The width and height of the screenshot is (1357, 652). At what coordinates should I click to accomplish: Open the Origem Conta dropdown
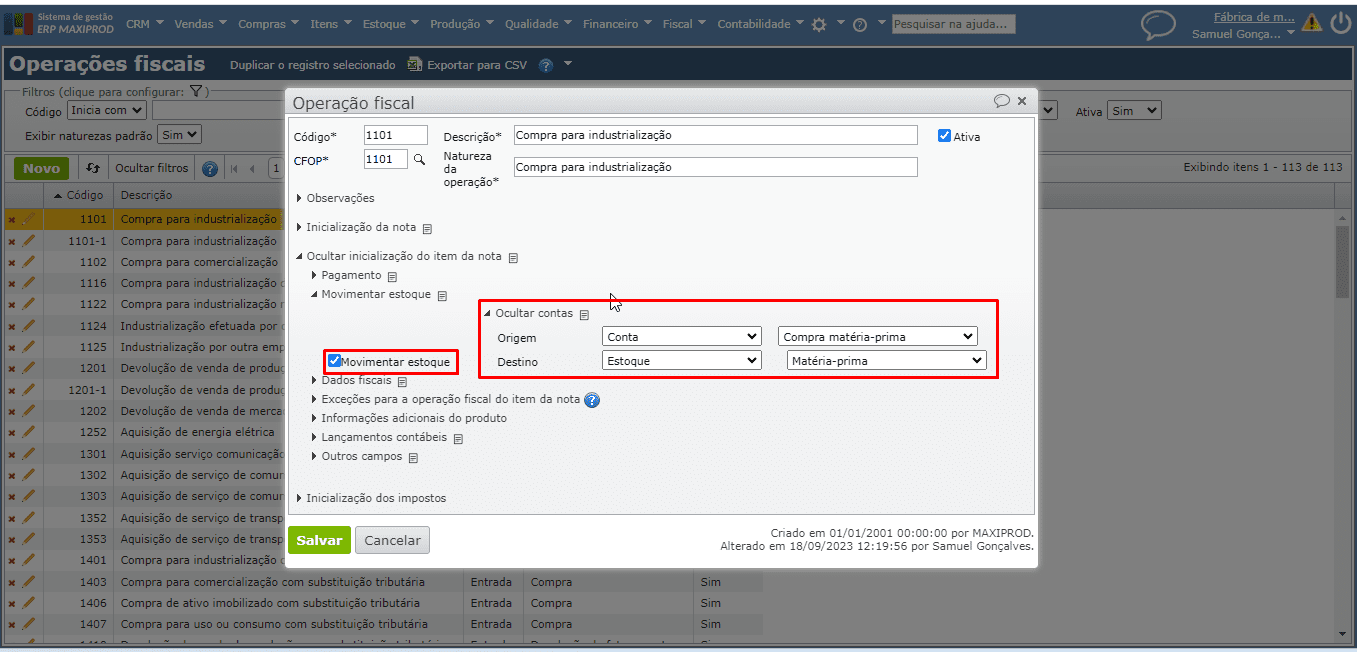681,336
